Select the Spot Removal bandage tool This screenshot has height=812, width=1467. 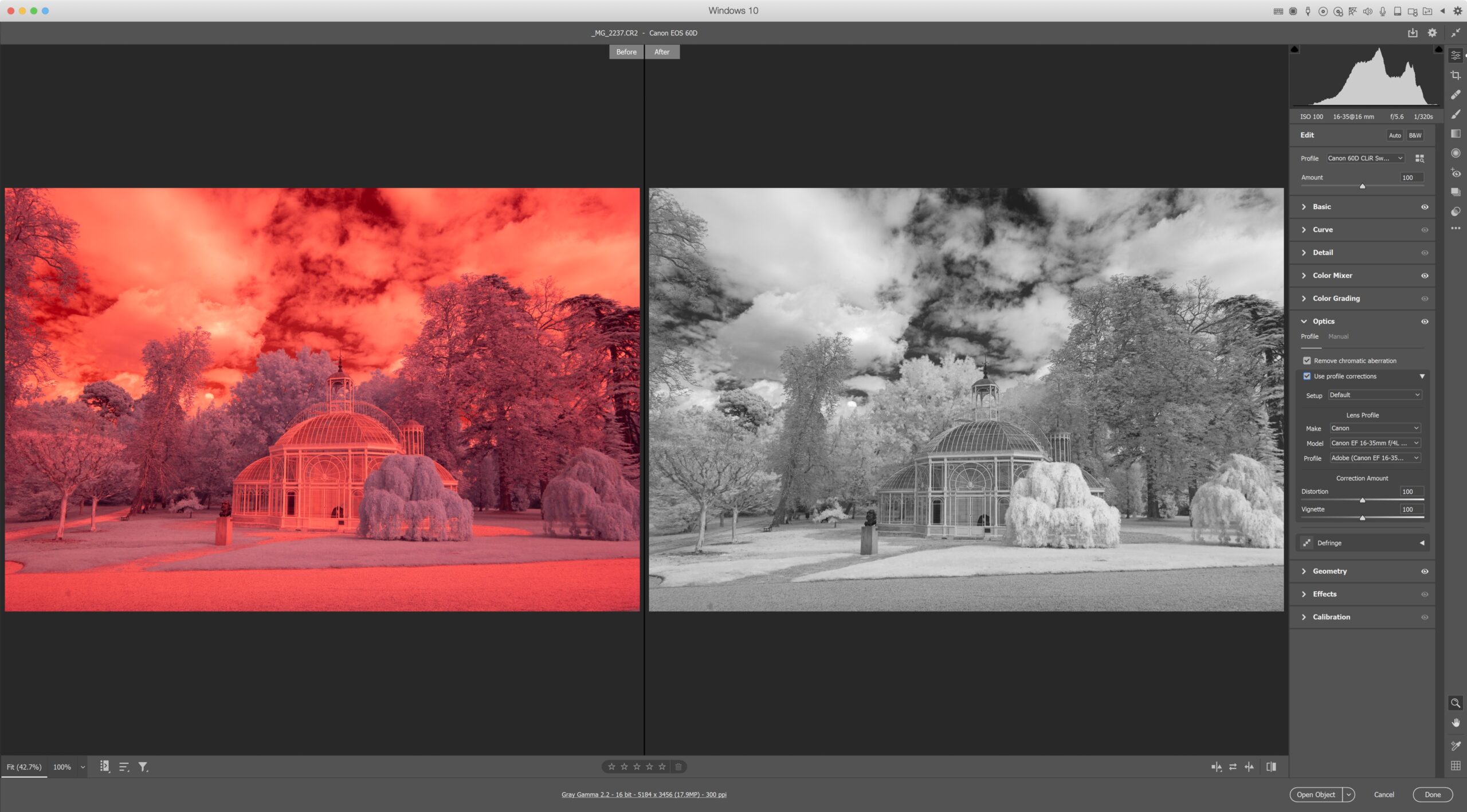[x=1456, y=95]
